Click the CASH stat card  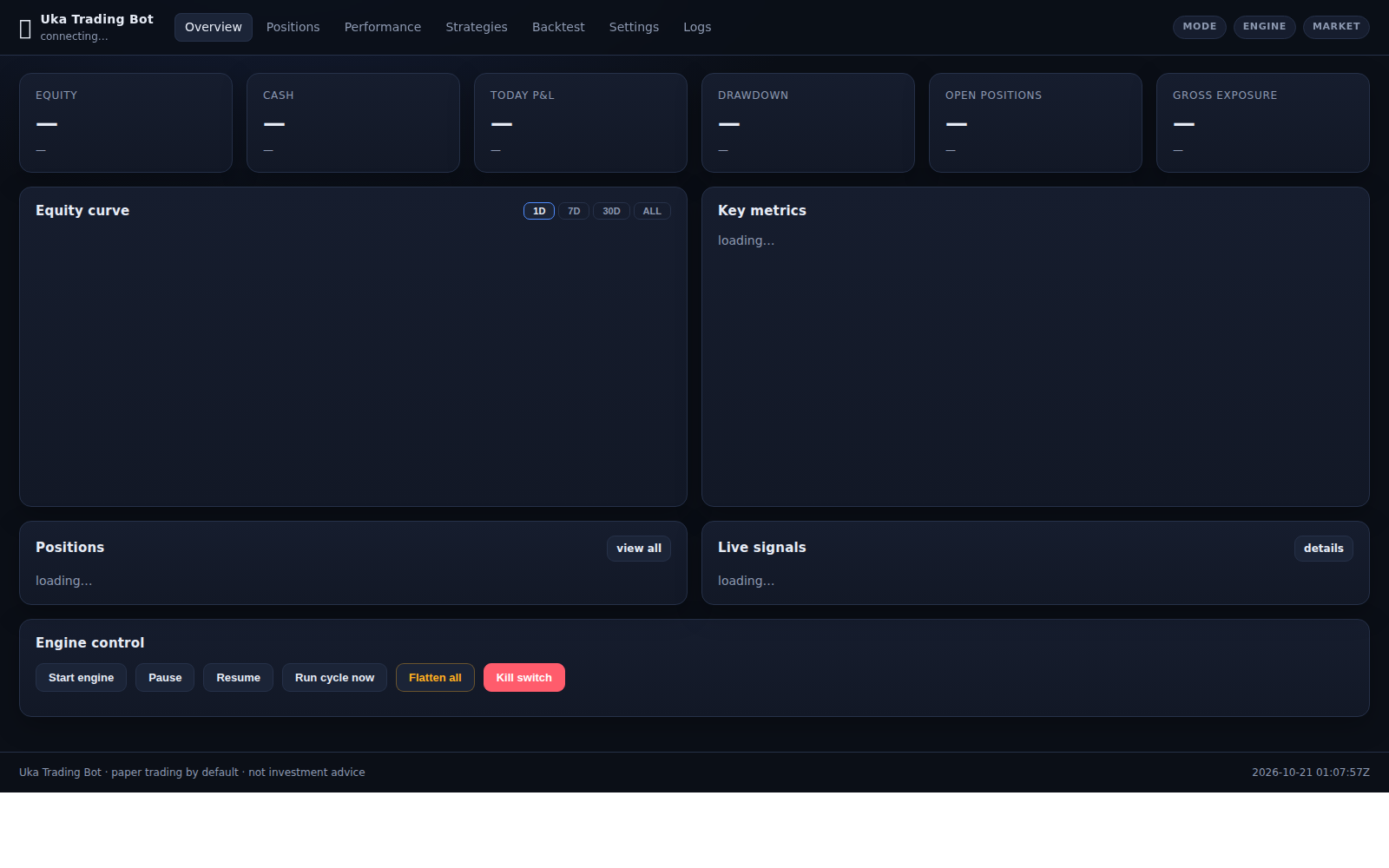(353, 122)
